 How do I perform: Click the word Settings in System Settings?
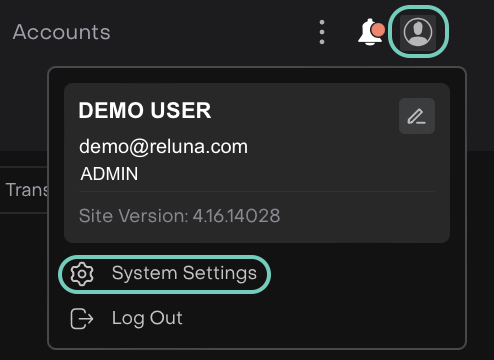pos(220,274)
